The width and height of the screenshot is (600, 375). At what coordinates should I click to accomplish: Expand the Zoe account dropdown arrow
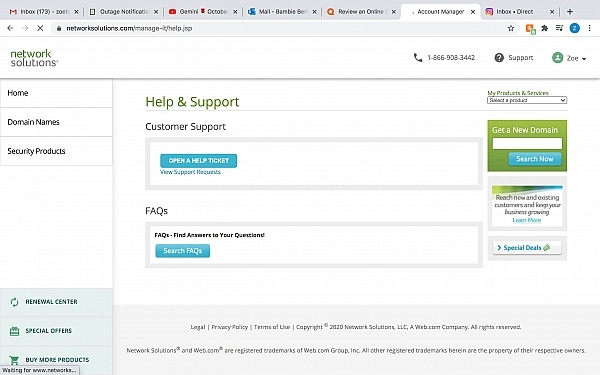pyautogui.click(x=584, y=59)
